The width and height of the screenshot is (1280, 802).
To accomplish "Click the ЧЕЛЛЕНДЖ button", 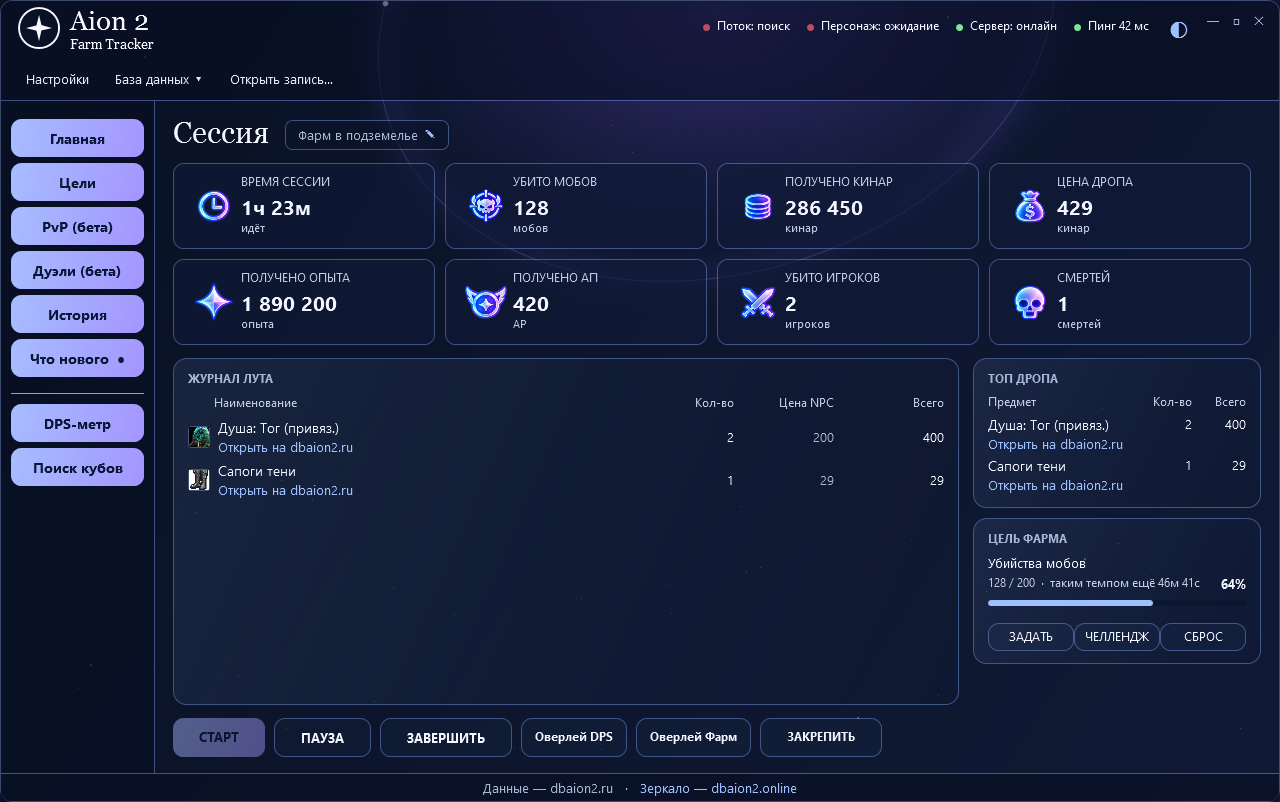I will [1117, 637].
